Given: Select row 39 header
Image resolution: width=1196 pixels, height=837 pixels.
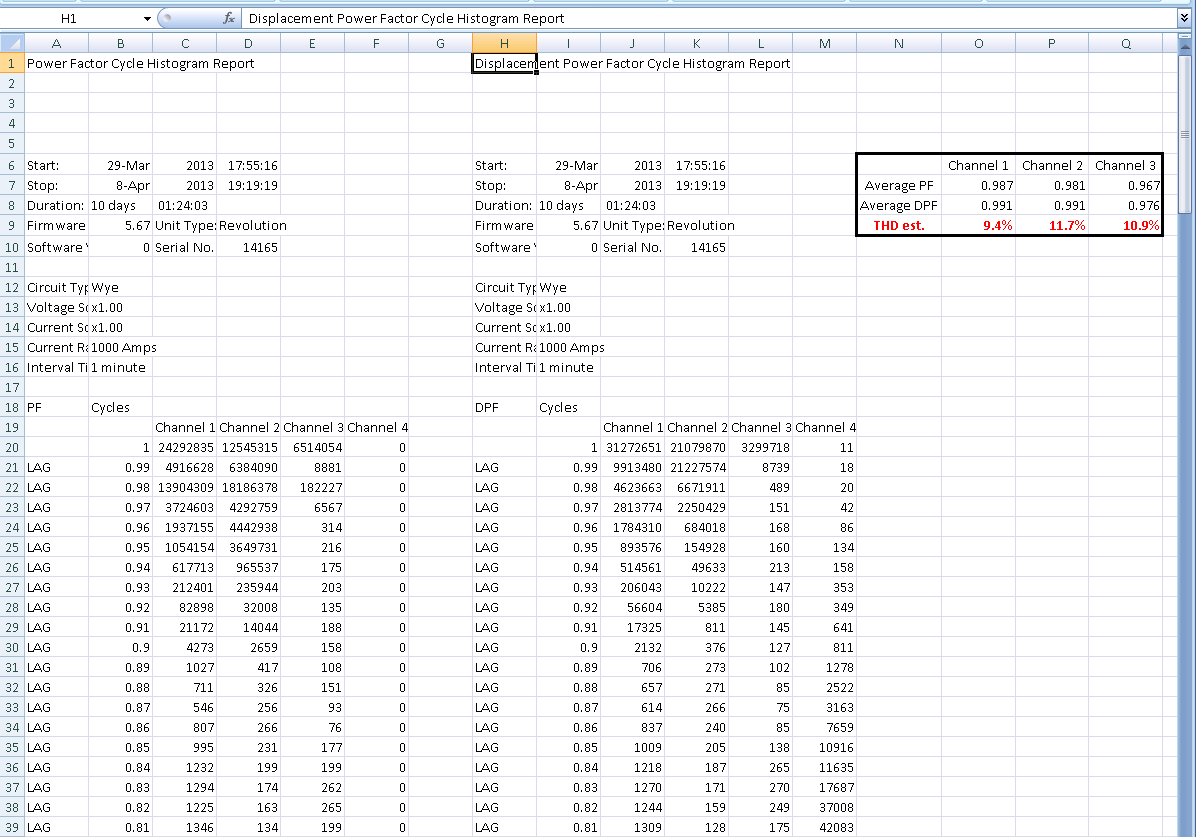Looking at the screenshot, I should pyautogui.click(x=11, y=827).
